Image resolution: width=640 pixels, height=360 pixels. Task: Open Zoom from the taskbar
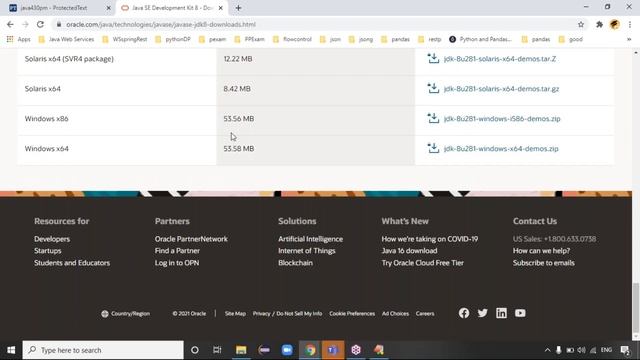(287, 350)
